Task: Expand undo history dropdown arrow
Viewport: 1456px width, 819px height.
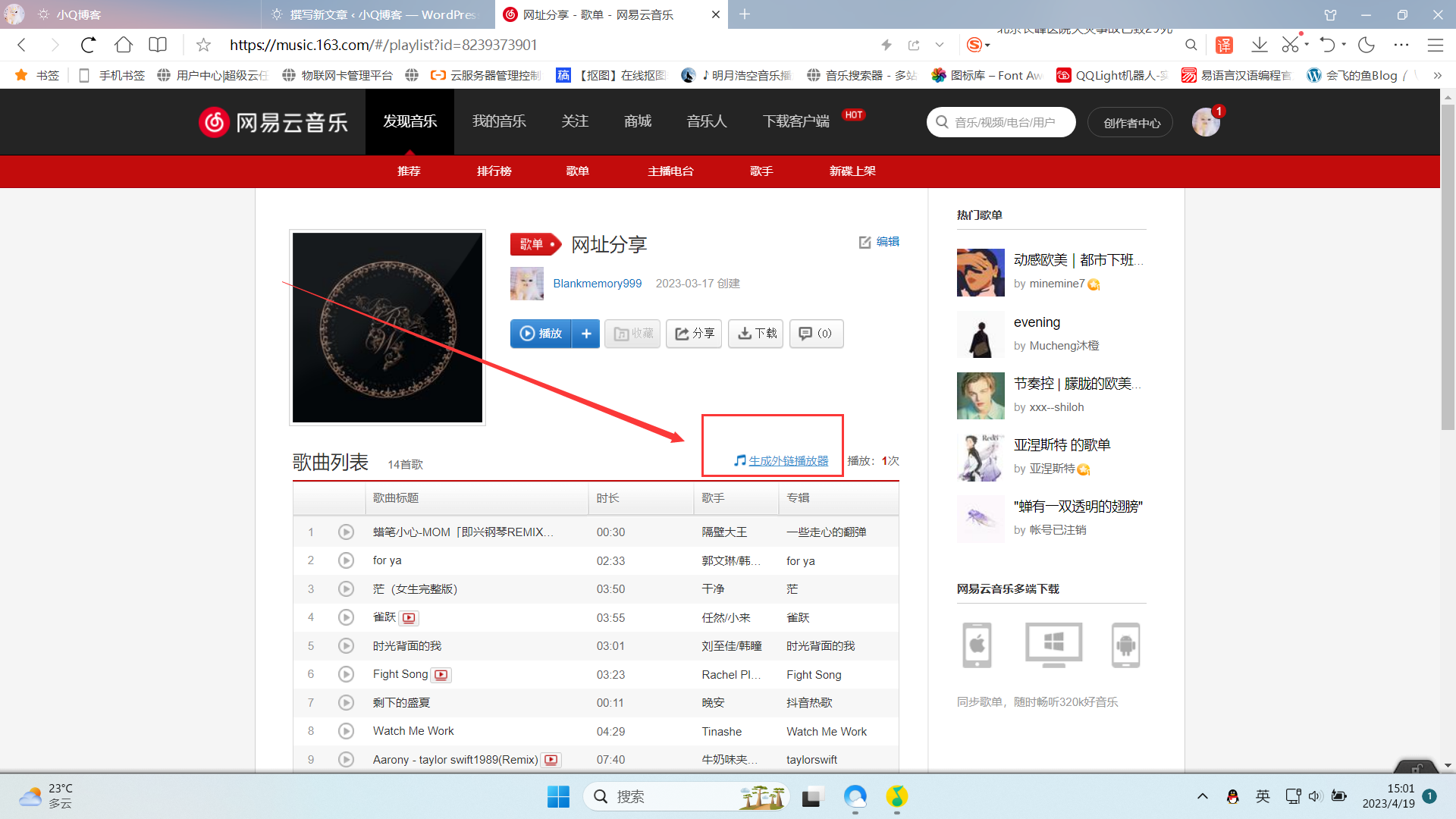Action: pos(1344,44)
